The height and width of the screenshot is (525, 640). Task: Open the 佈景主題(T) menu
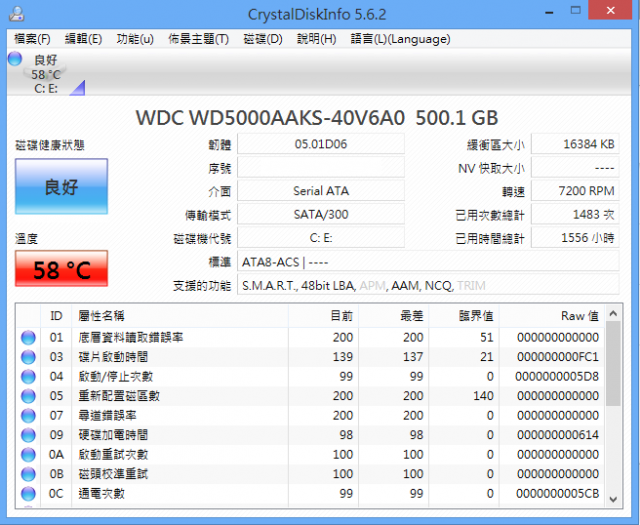click(x=198, y=39)
